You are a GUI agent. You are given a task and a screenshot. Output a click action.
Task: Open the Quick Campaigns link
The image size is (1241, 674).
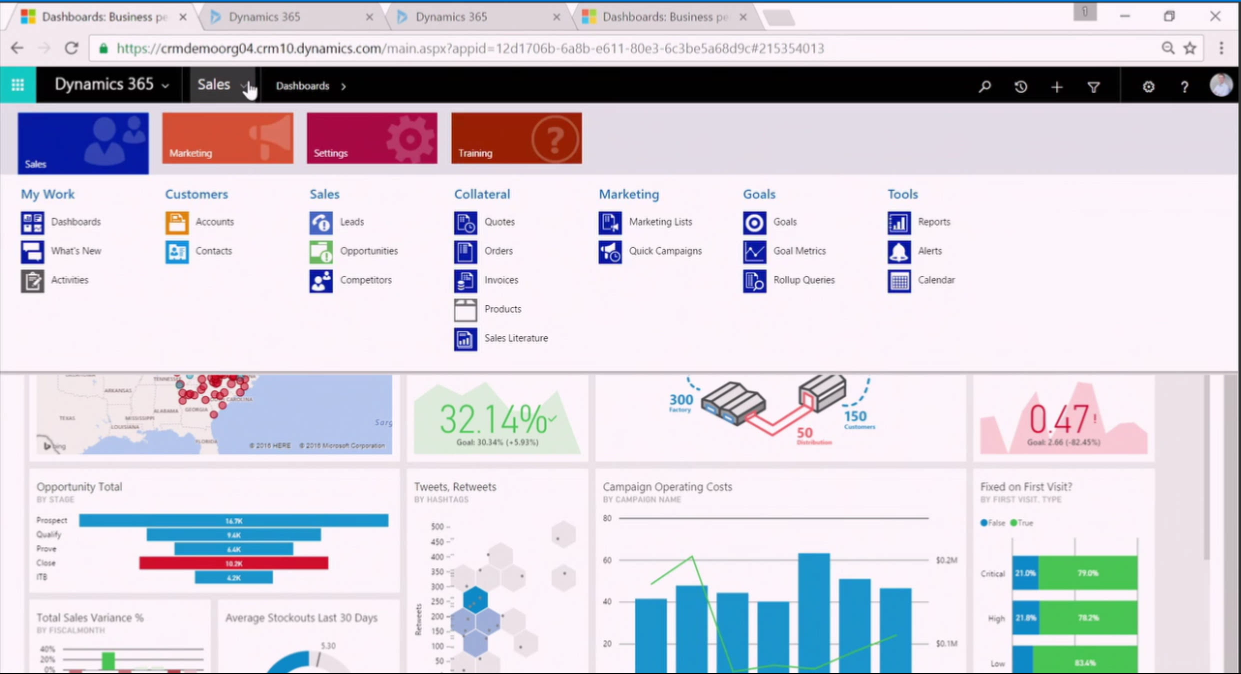(665, 251)
